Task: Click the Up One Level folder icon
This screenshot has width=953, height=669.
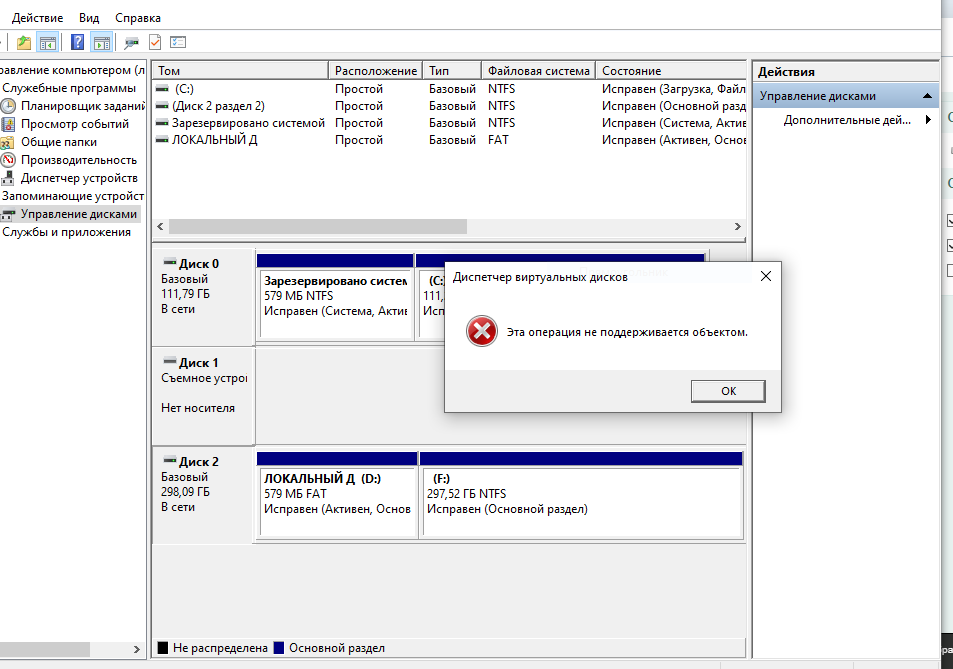Action: tap(24, 43)
